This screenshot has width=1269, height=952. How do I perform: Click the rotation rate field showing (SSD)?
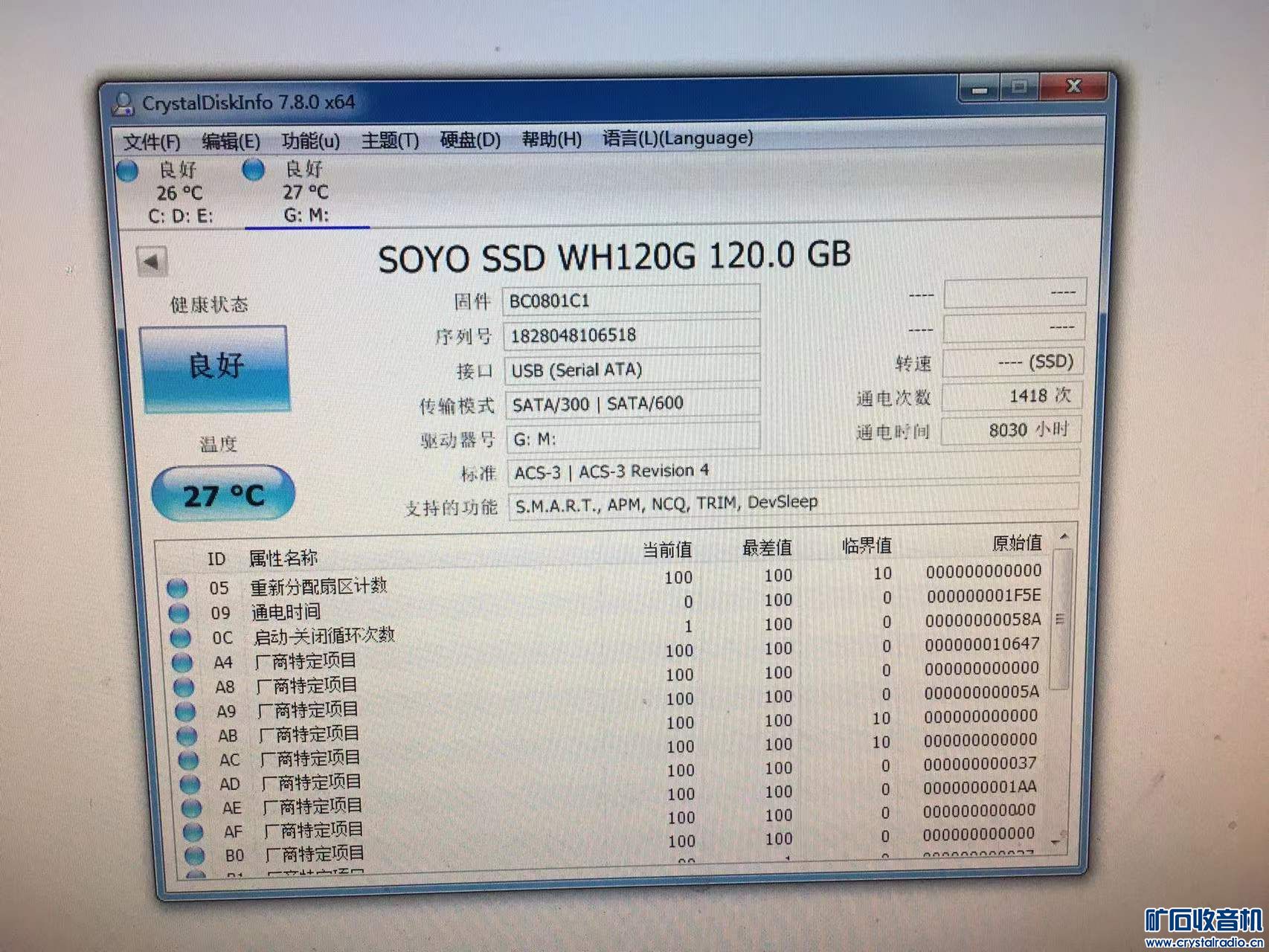pyautogui.click(x=1013, y=362)
